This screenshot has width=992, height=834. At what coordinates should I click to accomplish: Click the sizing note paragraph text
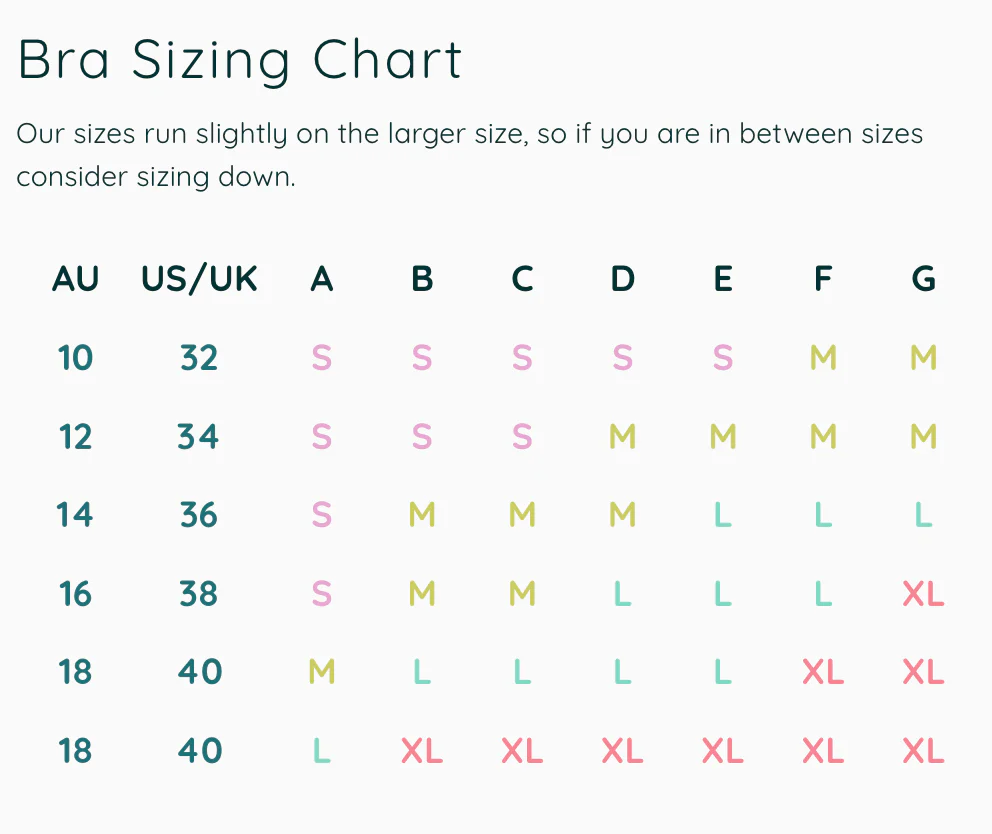pyautogui.click(x=469, y=155)
